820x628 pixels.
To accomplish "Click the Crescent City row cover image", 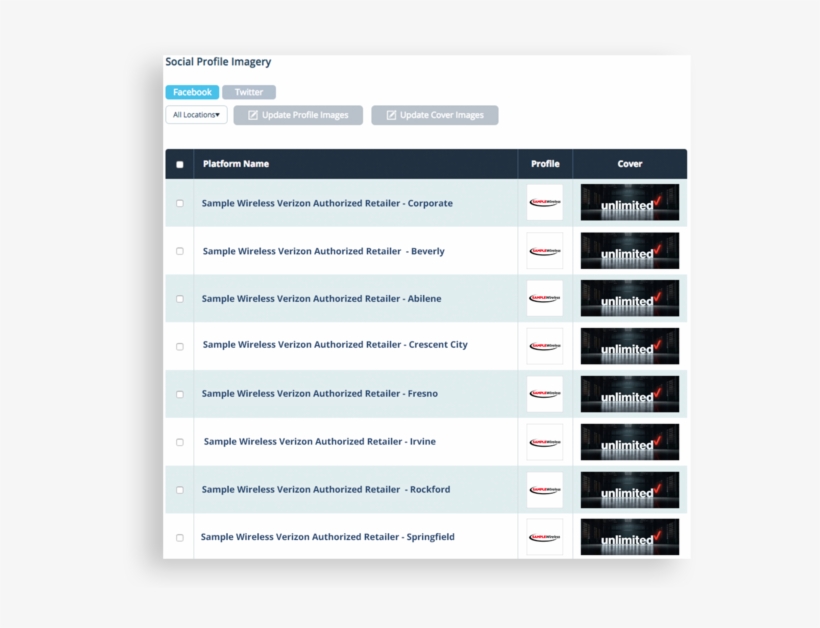I will point(630,346).
